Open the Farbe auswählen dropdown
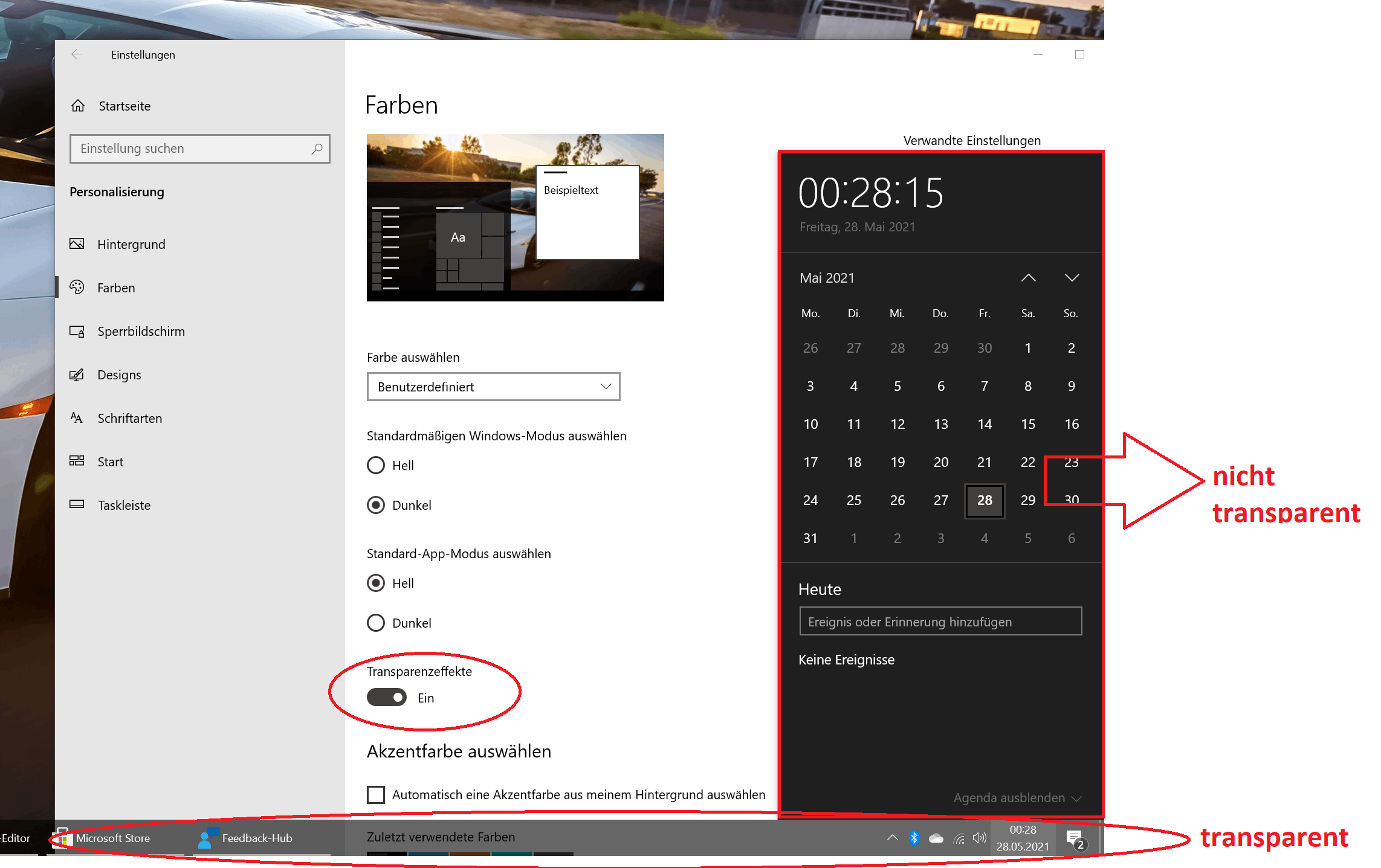The height and width of the screenshot is (868, 1381). click(493, 387)
